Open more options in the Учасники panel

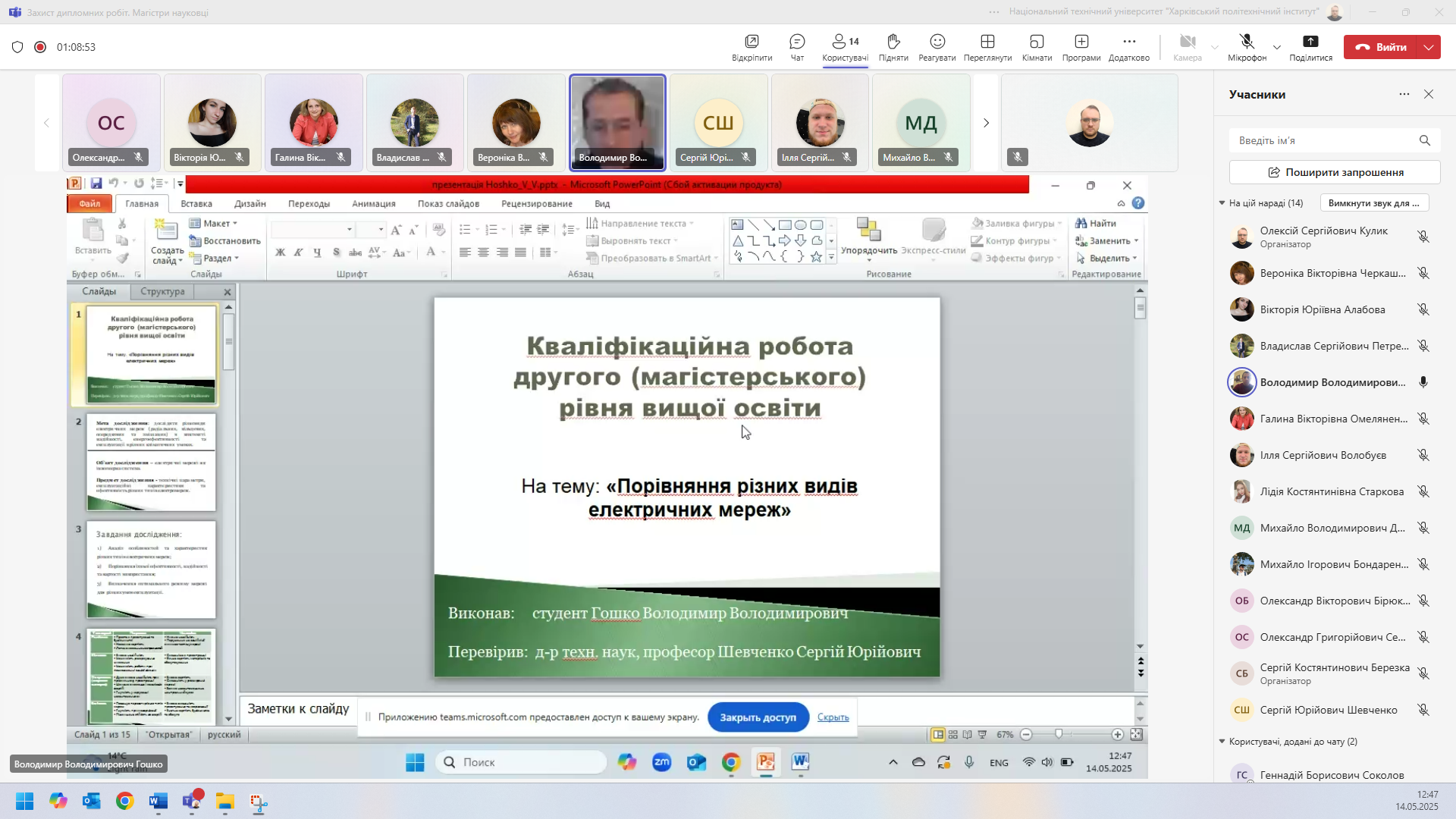coord(1404,94)
